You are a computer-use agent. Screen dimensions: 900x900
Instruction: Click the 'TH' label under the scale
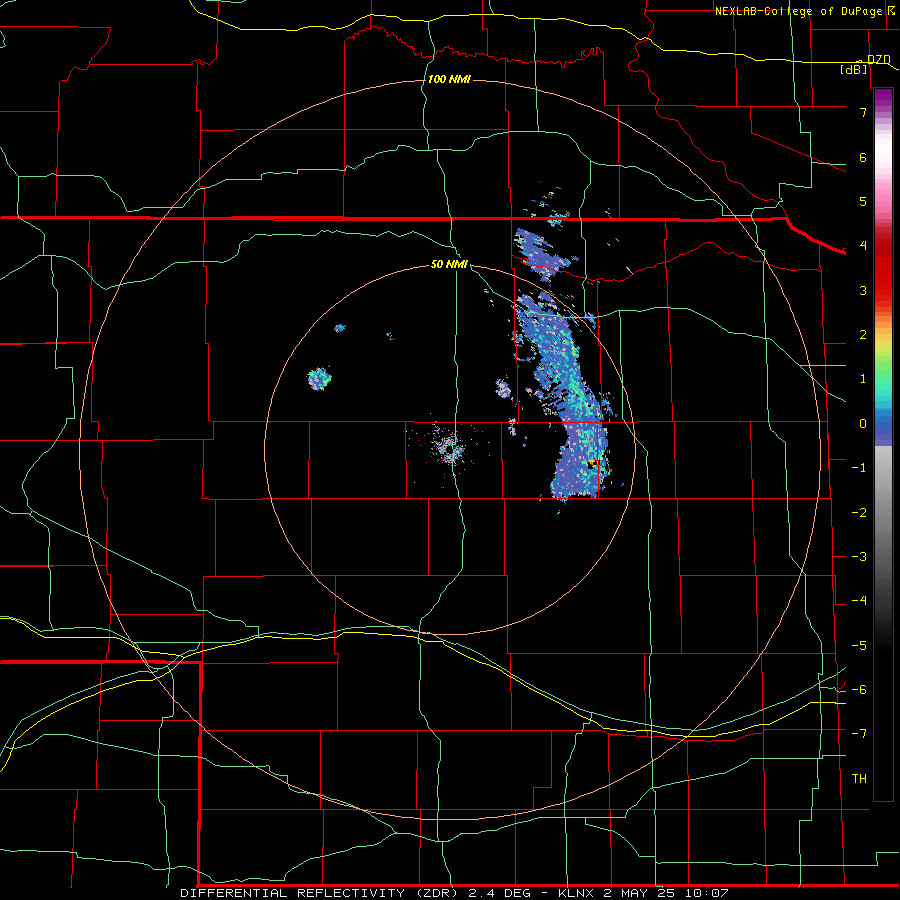click(x=859, y=778)
